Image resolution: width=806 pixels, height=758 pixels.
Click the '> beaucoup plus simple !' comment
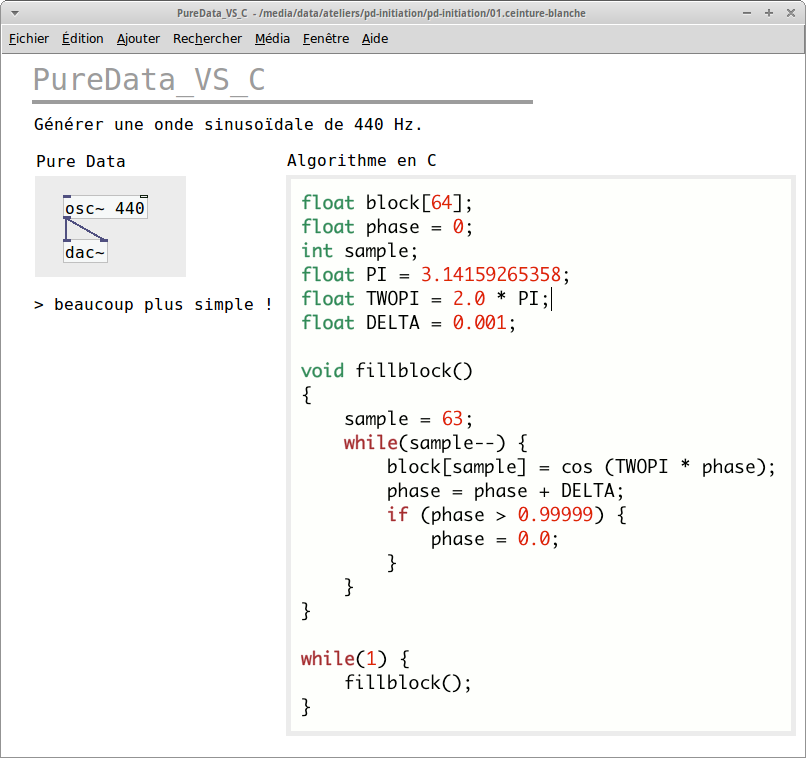click(x=153, y=304)
